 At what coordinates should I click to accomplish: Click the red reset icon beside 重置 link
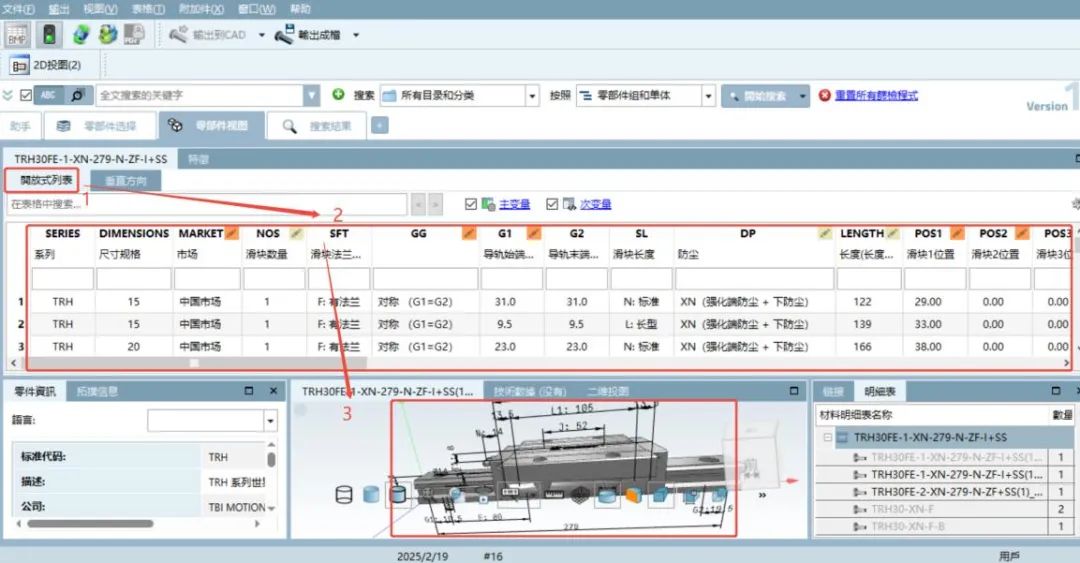[x=824, y=95]
